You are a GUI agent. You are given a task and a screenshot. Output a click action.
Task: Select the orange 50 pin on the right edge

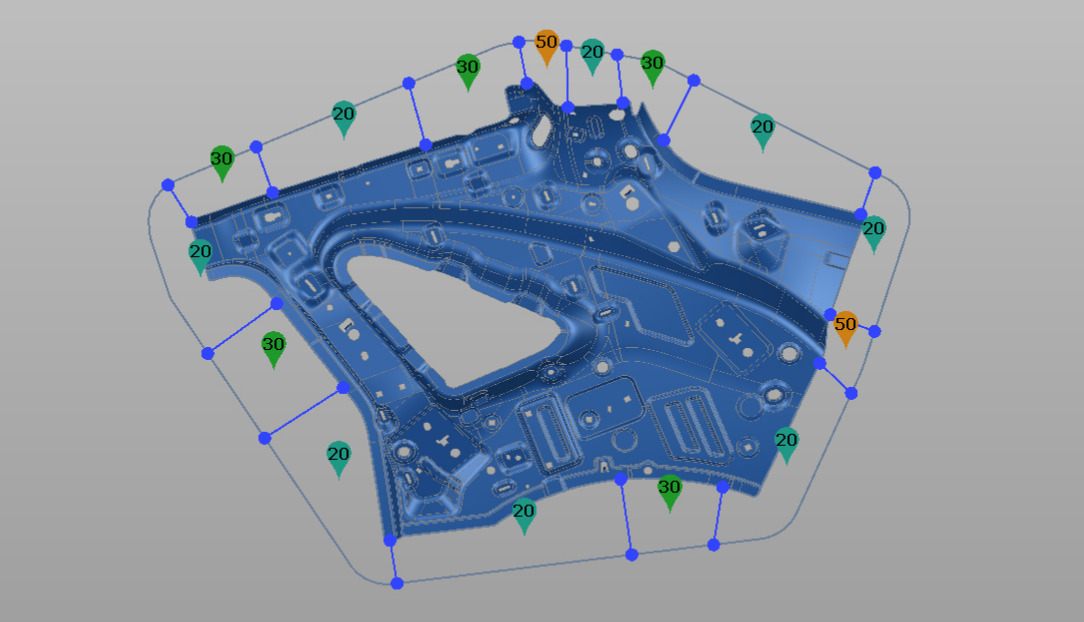[845, 325]
